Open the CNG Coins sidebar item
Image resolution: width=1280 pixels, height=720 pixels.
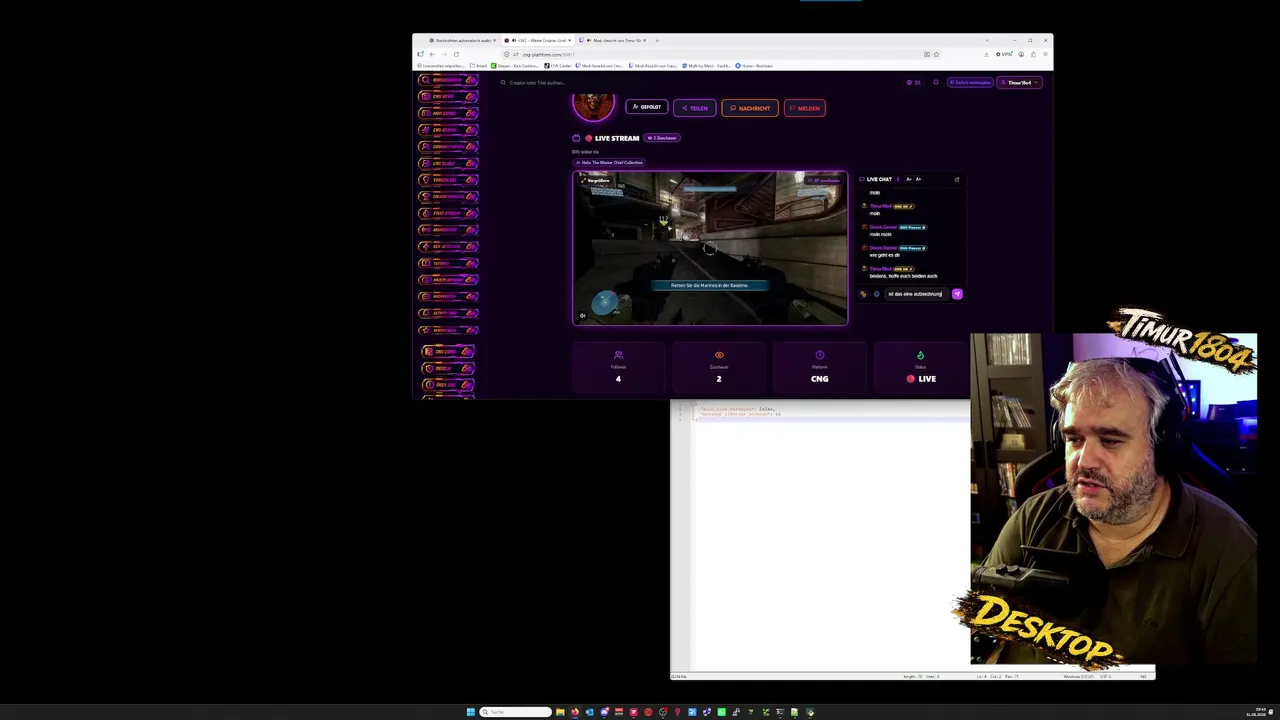pos(447,351)
